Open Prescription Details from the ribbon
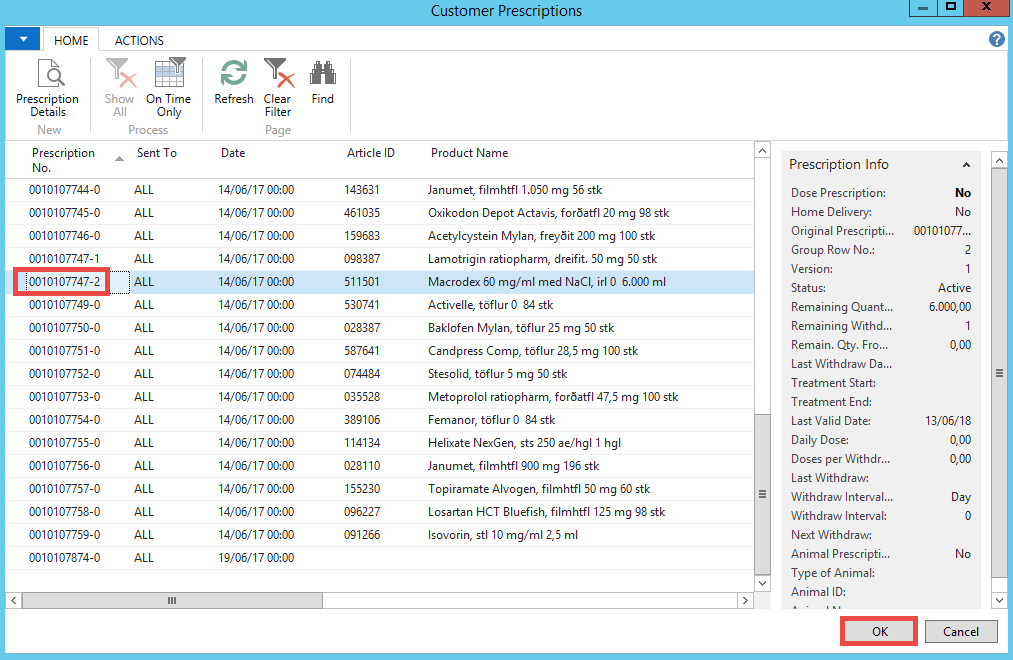This screenshot has width=1013, height=660. pyautogui.click(x=47, y=88)
